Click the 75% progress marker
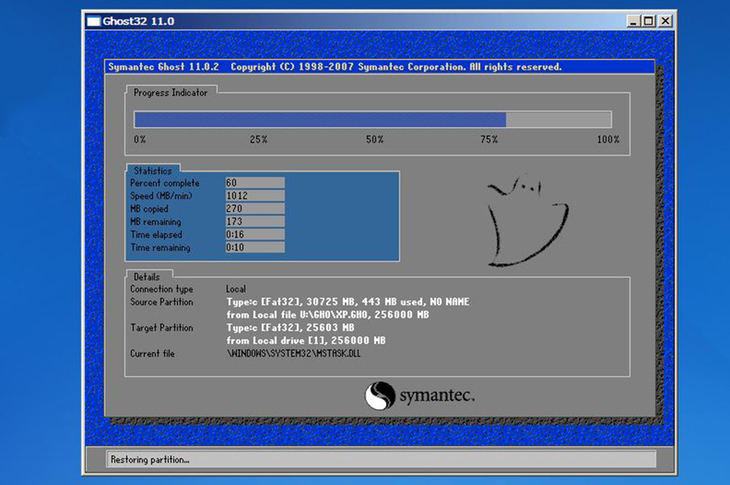 click(x=489, y=139)
